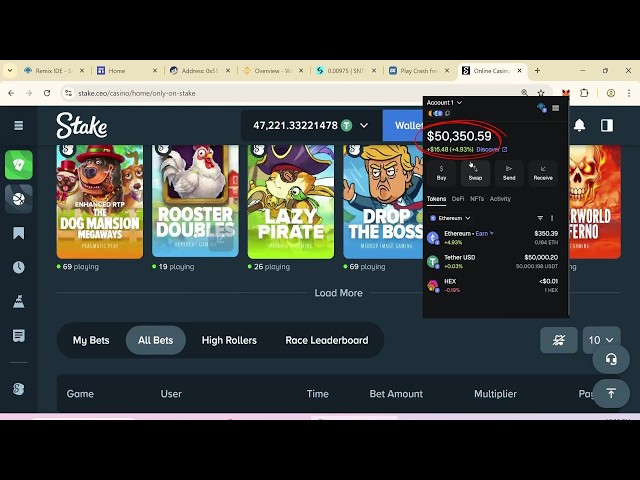Viewport: 640px width, 480px height.
Task: Select the All Bets tab
Action: click(156, 340)
